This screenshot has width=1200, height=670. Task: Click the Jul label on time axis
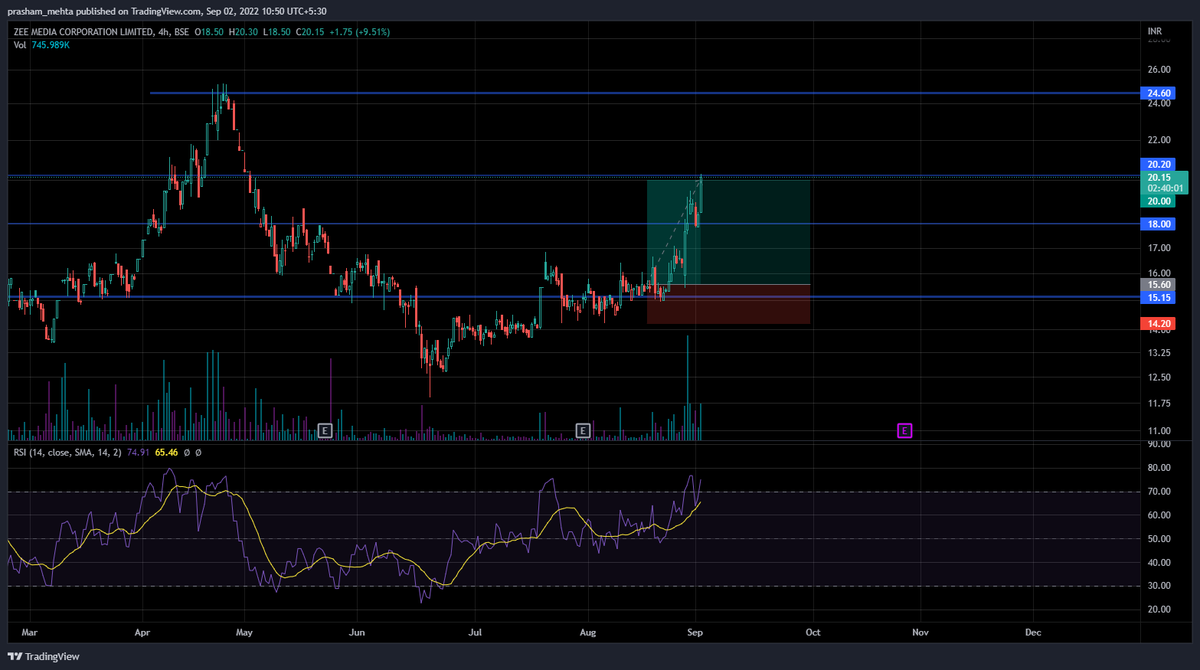475,632
